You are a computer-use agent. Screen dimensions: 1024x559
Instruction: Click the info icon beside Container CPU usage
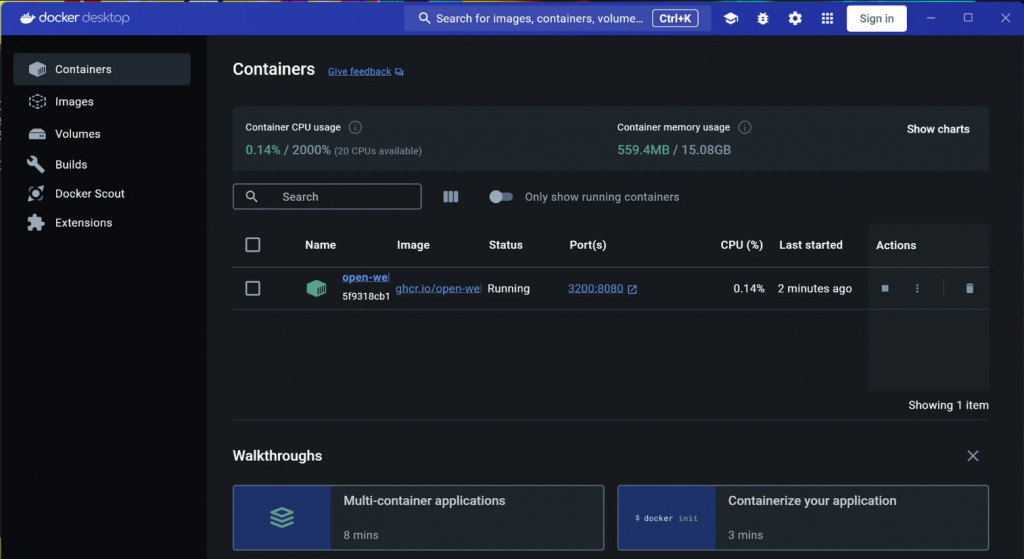355,127
